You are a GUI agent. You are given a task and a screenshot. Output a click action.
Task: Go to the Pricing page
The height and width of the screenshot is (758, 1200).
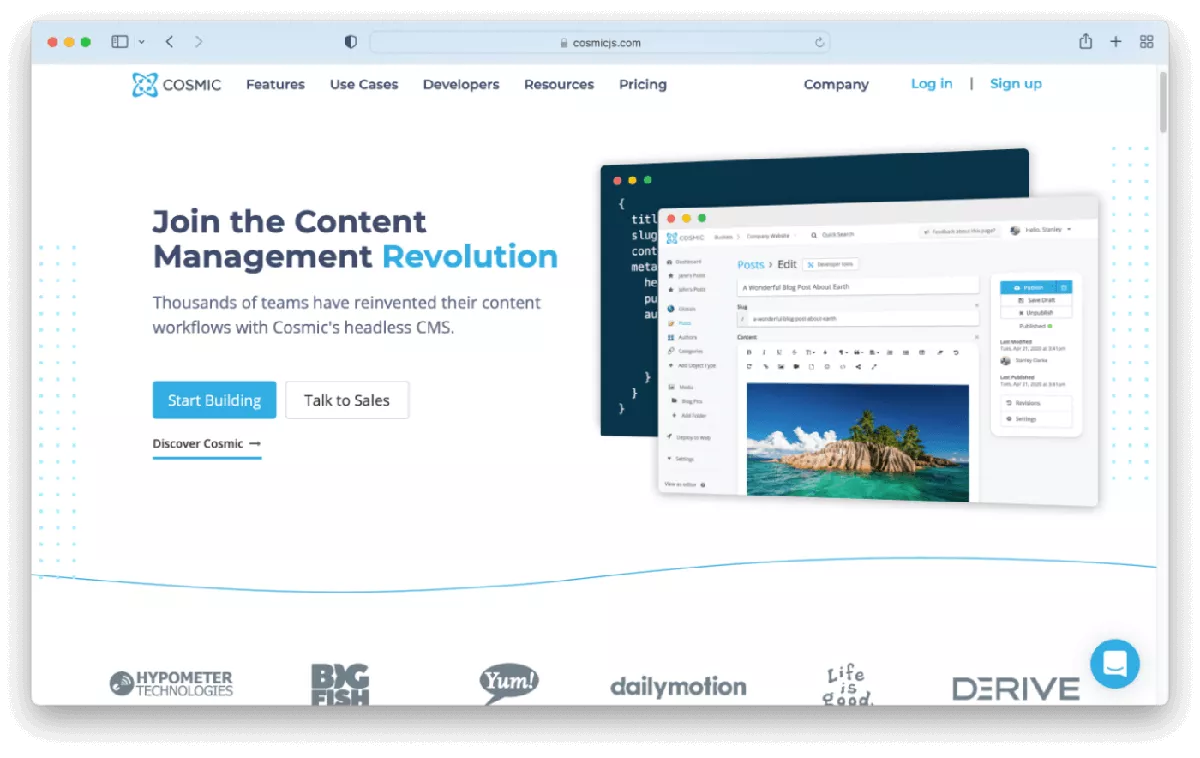tap(643, 85)
